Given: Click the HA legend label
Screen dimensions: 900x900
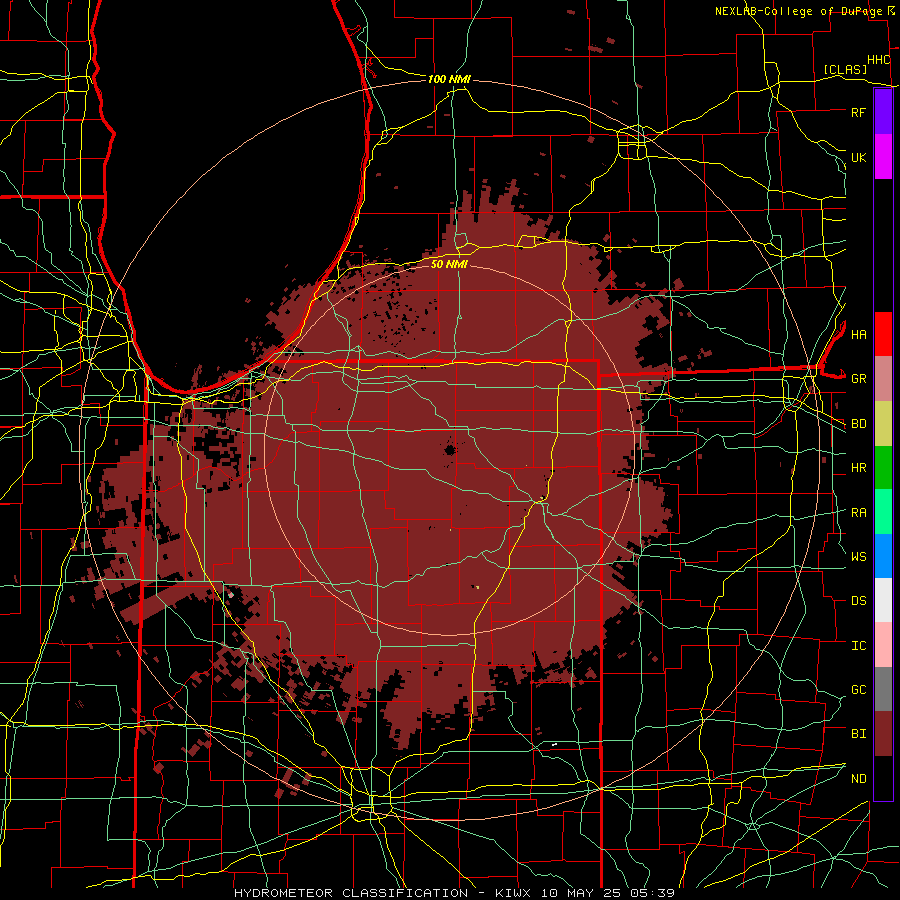Looking at the screenshot, I should click(858, 334).
